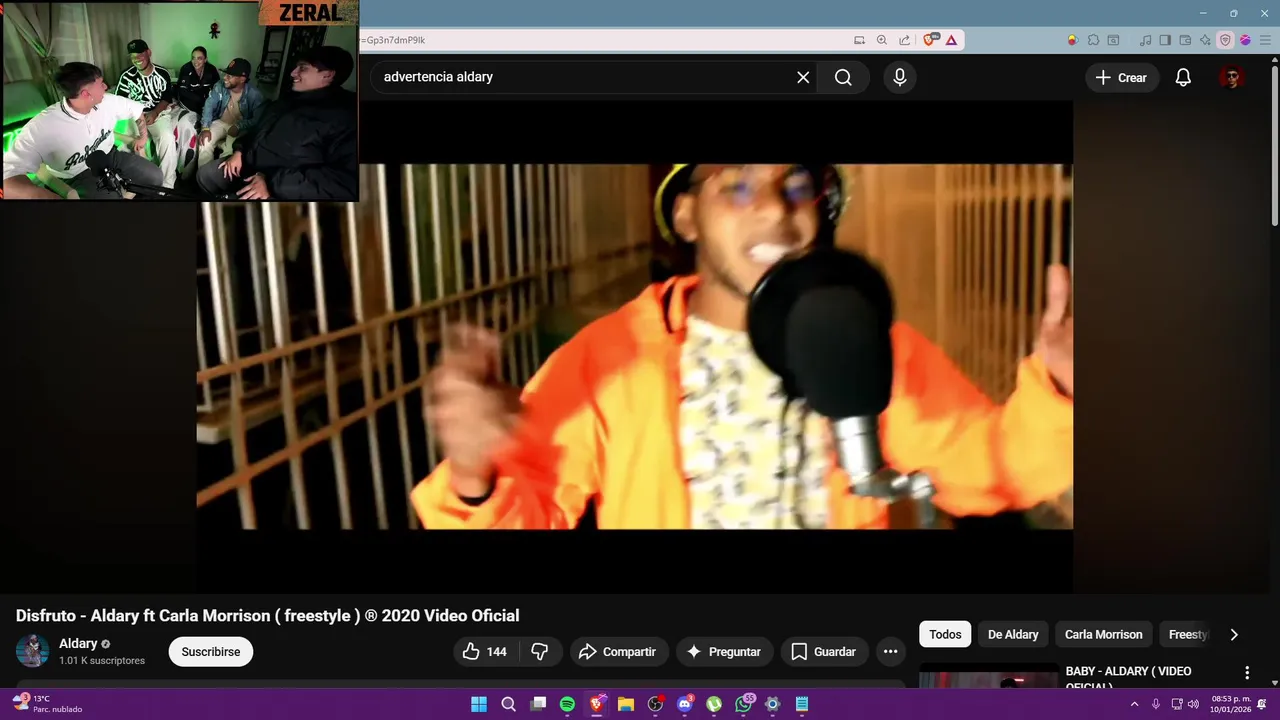Show more filter chips with right arrow
Screen dimensions: 1280x720
(x=1234, y=634)
